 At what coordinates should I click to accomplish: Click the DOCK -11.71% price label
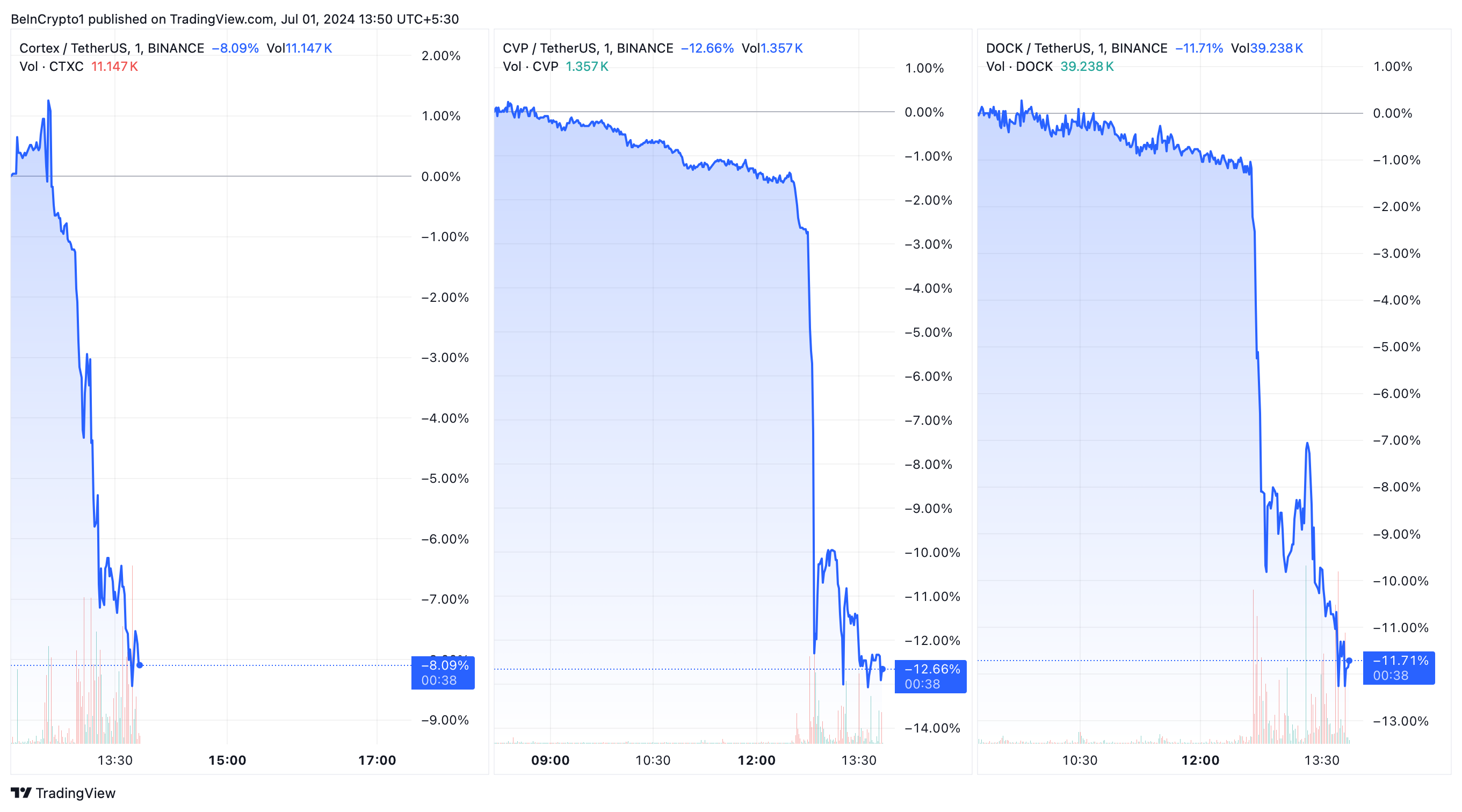click(x=1399, y=668)
